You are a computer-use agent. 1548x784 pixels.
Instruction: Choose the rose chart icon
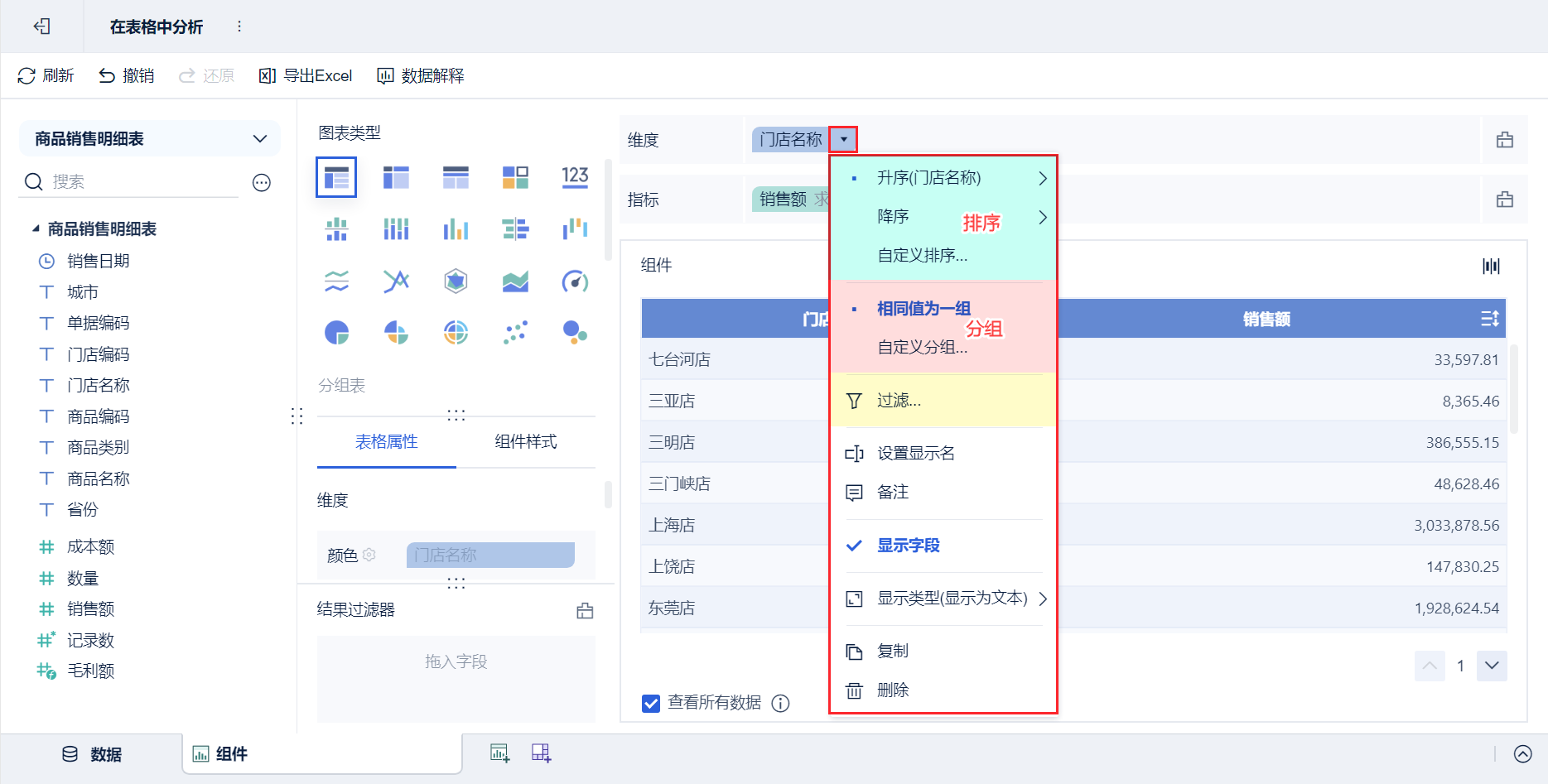pos(396,333)
